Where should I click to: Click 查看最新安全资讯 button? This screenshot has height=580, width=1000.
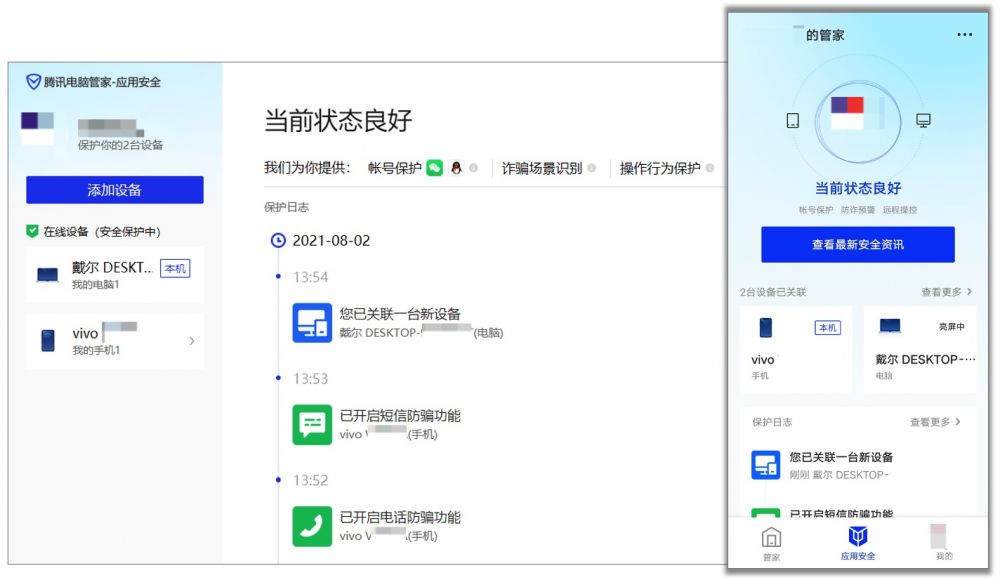point(858,244)
